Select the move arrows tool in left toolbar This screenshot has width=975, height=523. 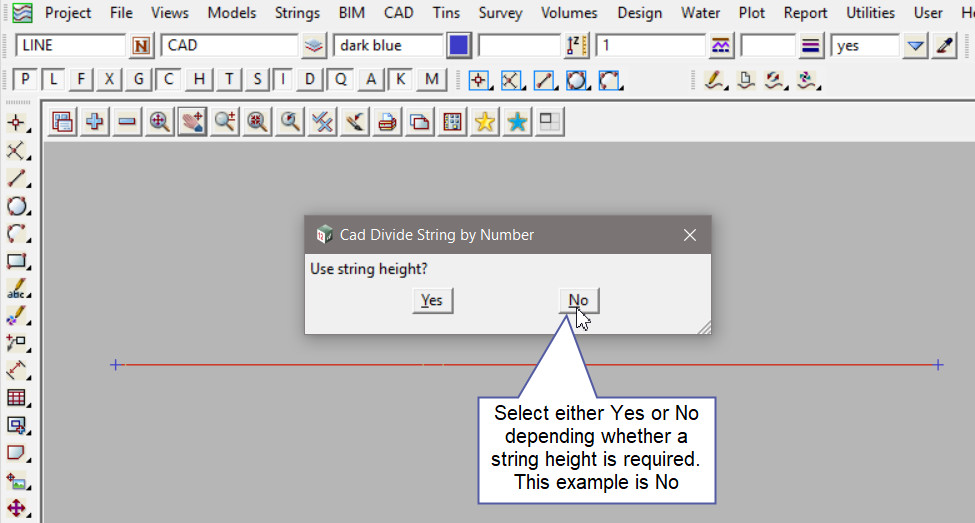pyautogui.click(x=17, y=508)
